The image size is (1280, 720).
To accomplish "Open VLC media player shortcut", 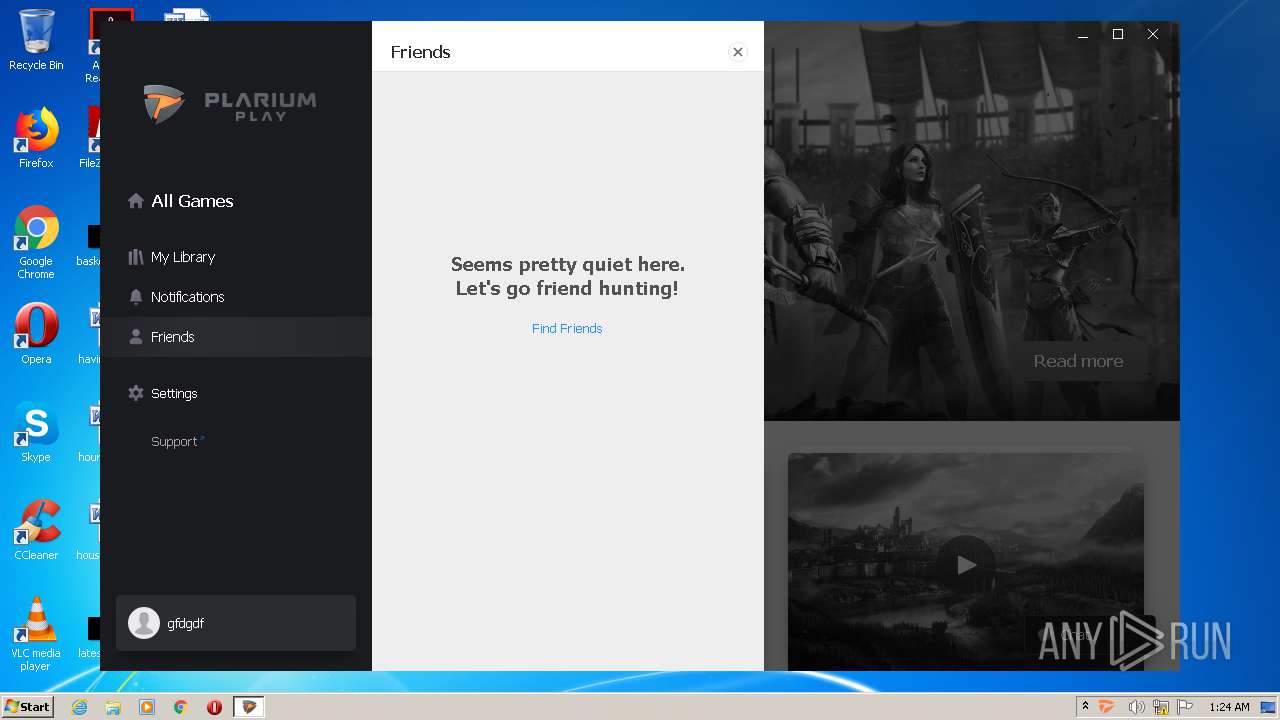I will [36, 634].
